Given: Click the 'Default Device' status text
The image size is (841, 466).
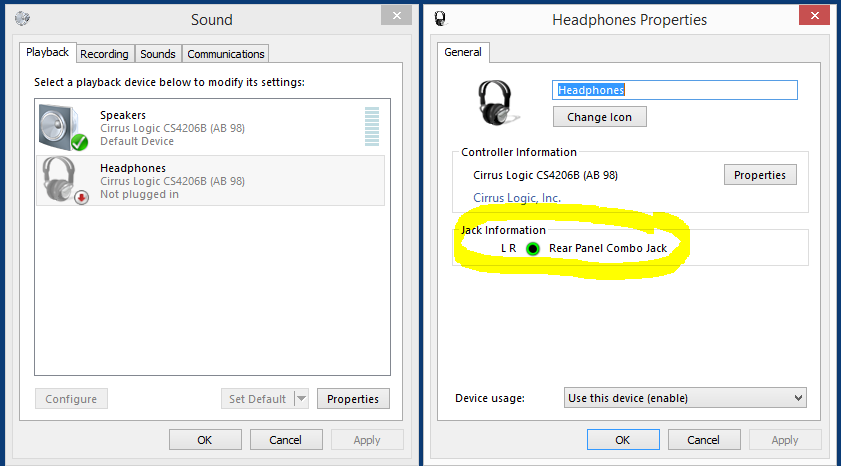Looking at the screenshot, I should pyautogui.click(x=137, y=141).
